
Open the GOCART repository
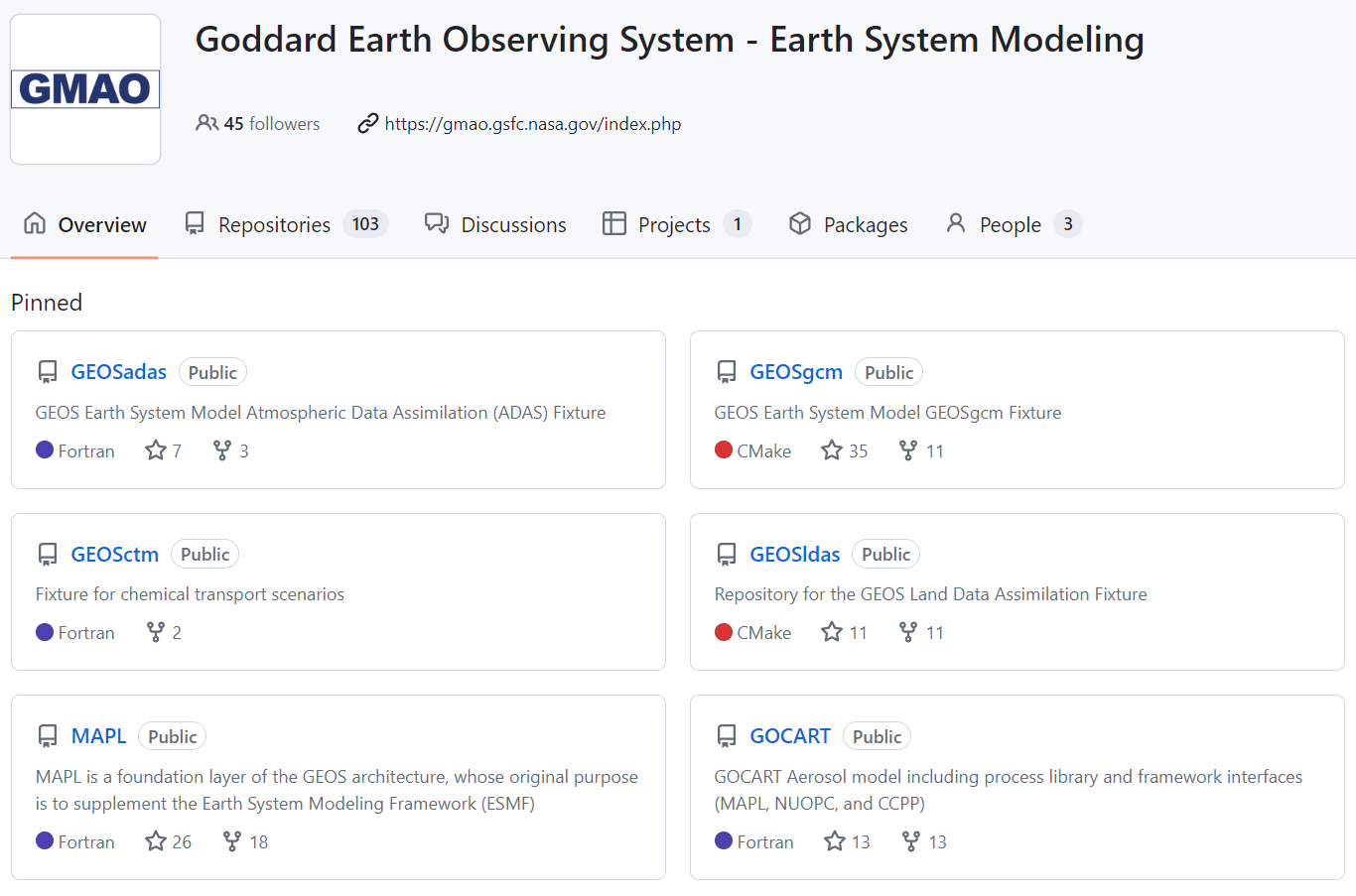[790, 736]
